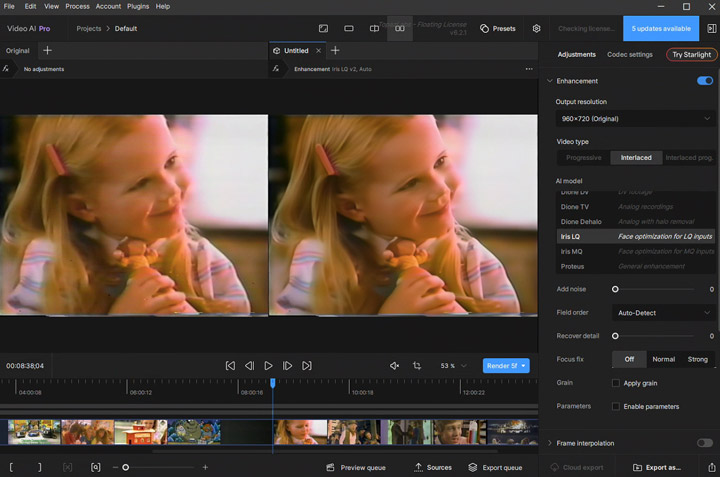Open the File menu
This screenshot has height=477, width=720.
tap(9, 6)
